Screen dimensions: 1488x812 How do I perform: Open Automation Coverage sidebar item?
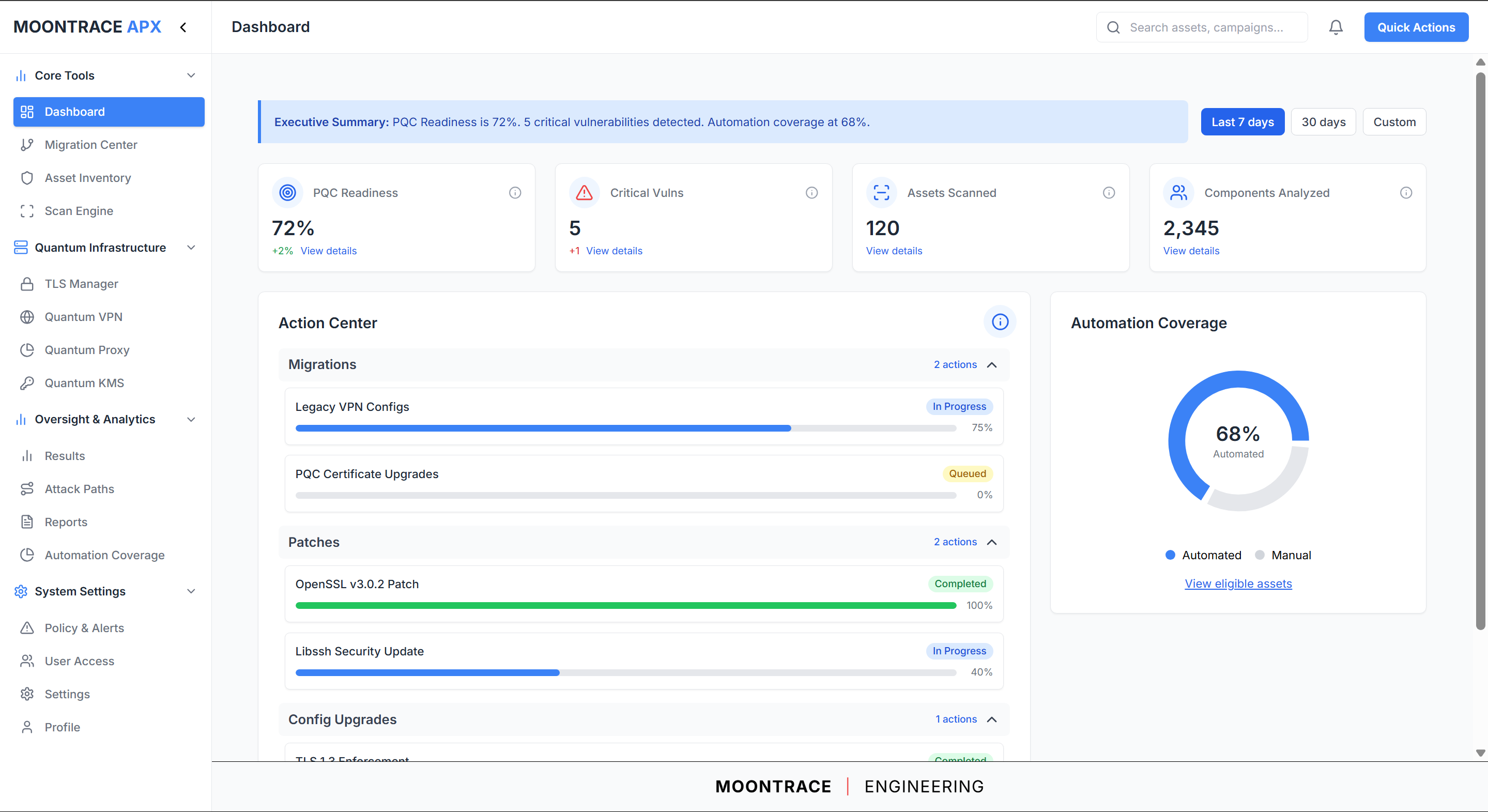pos(109,555)
